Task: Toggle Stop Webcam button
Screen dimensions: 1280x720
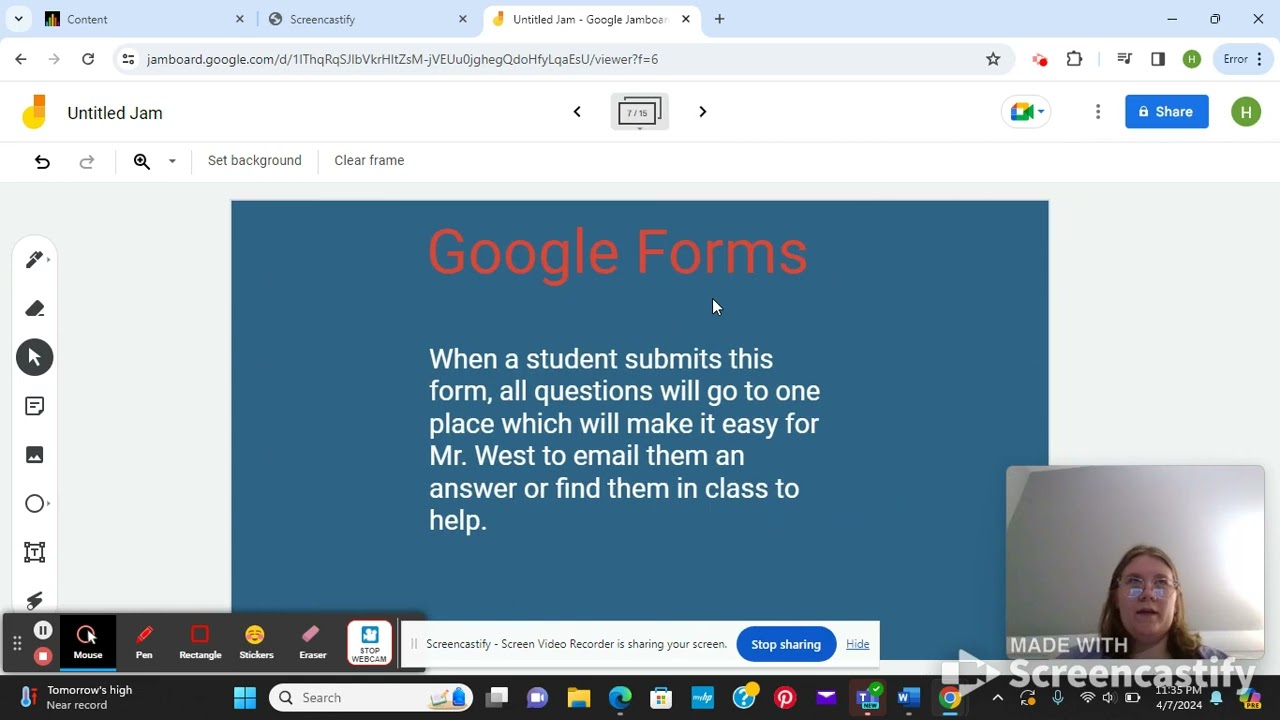Action: click(x=369, y=643)
